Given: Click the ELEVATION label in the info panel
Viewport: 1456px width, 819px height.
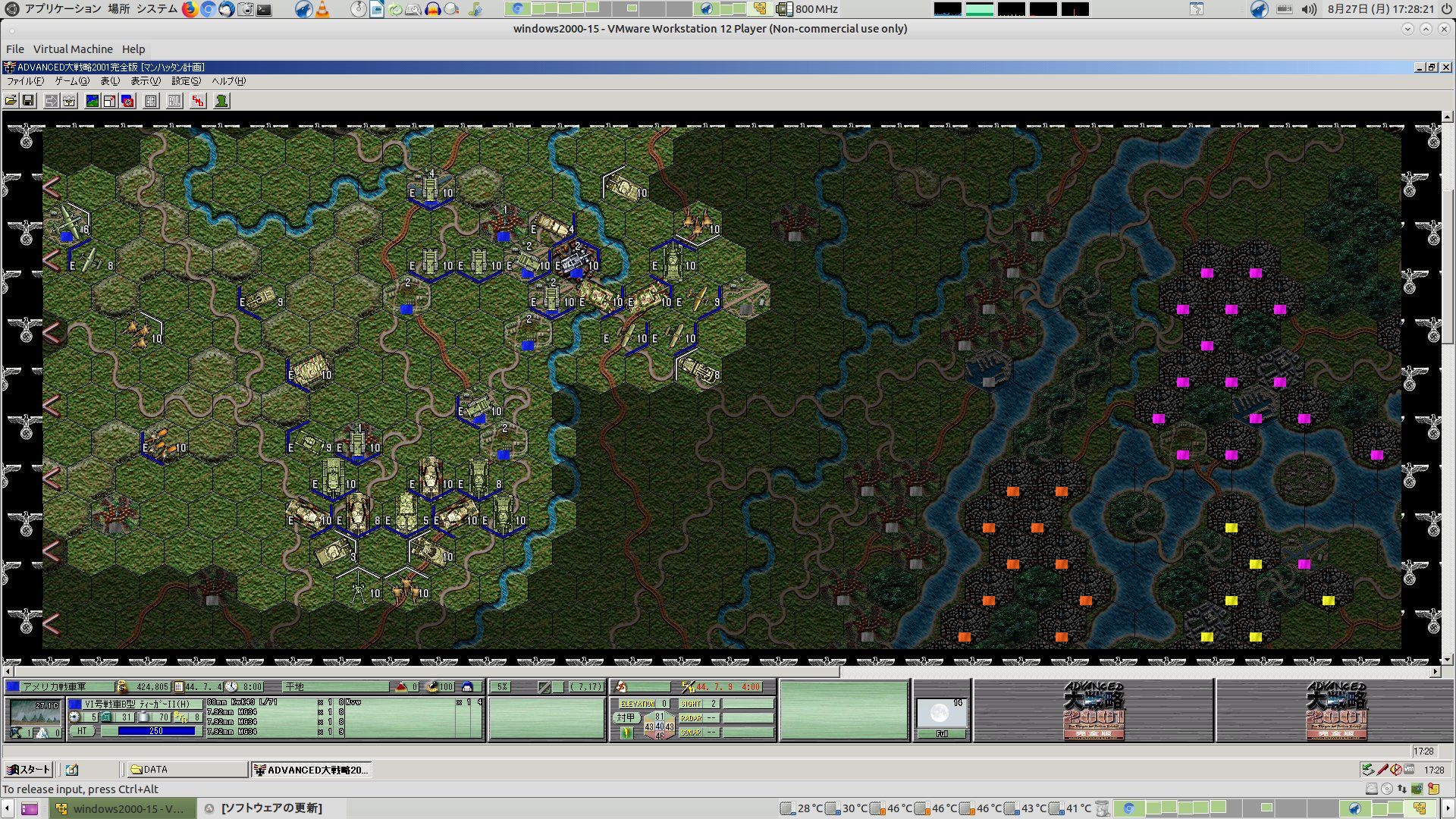Looking at the screenshot, I should [x=638, y=704].
